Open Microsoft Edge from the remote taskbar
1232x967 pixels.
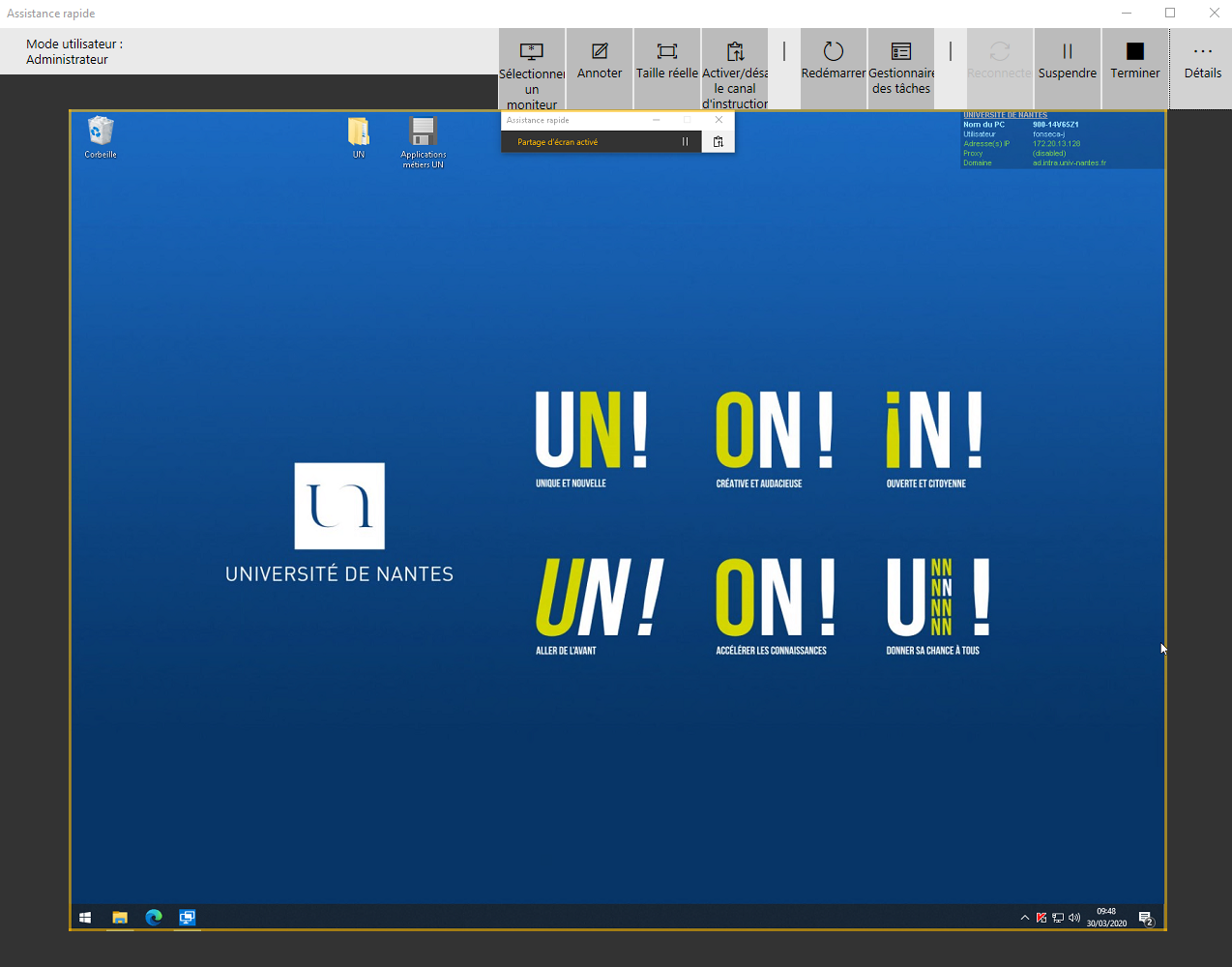coord(154,918)
